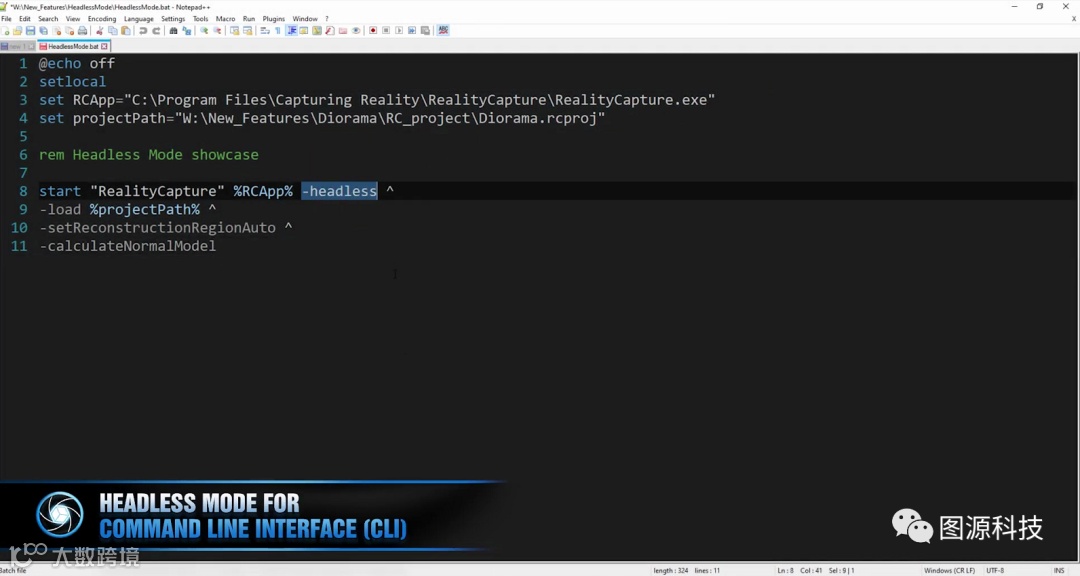This screenshot has width=1080, height=576.
Task: Open the Plugins menu
Action: pos(273,19)
